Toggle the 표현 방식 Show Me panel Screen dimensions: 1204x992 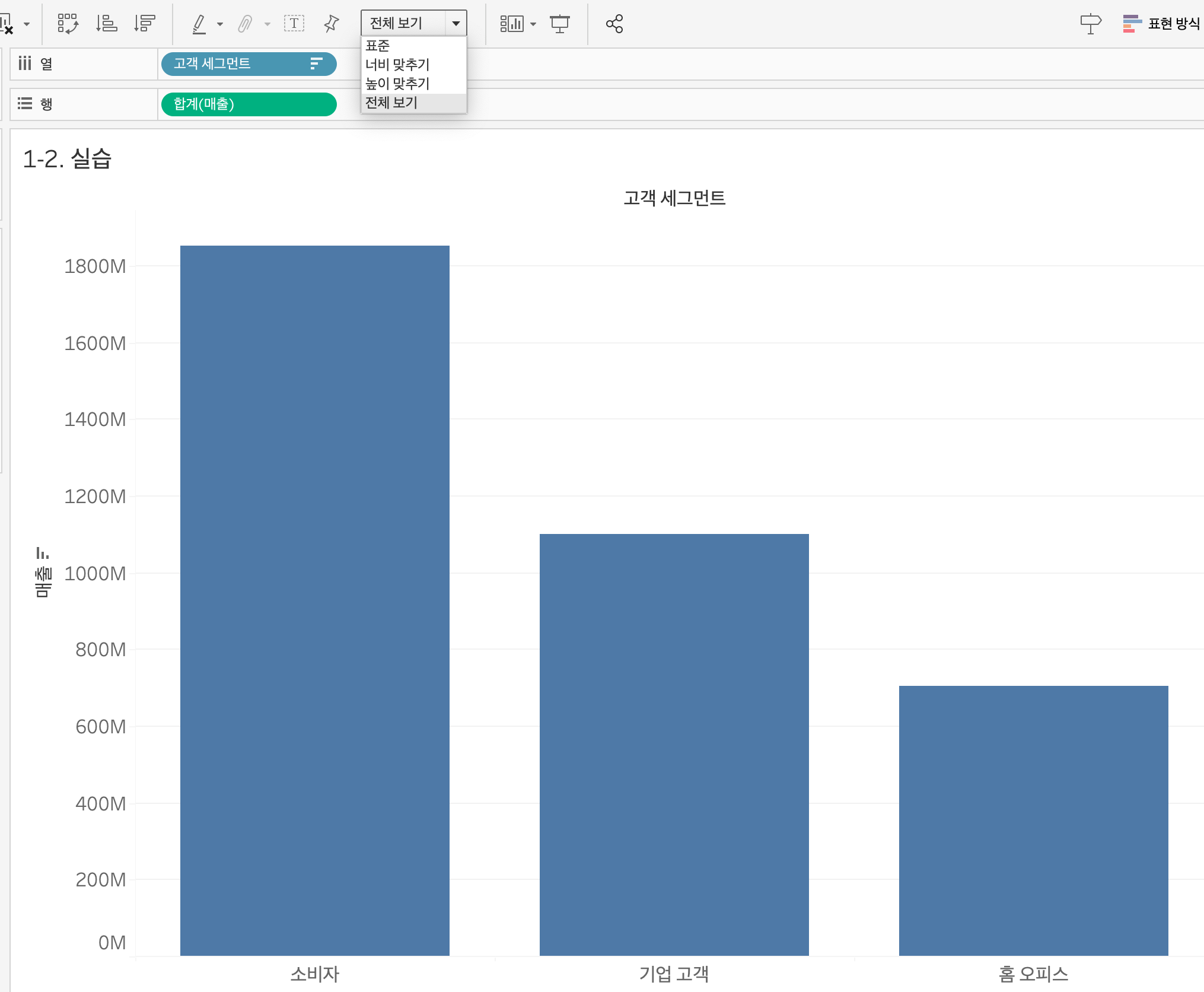1161,24
